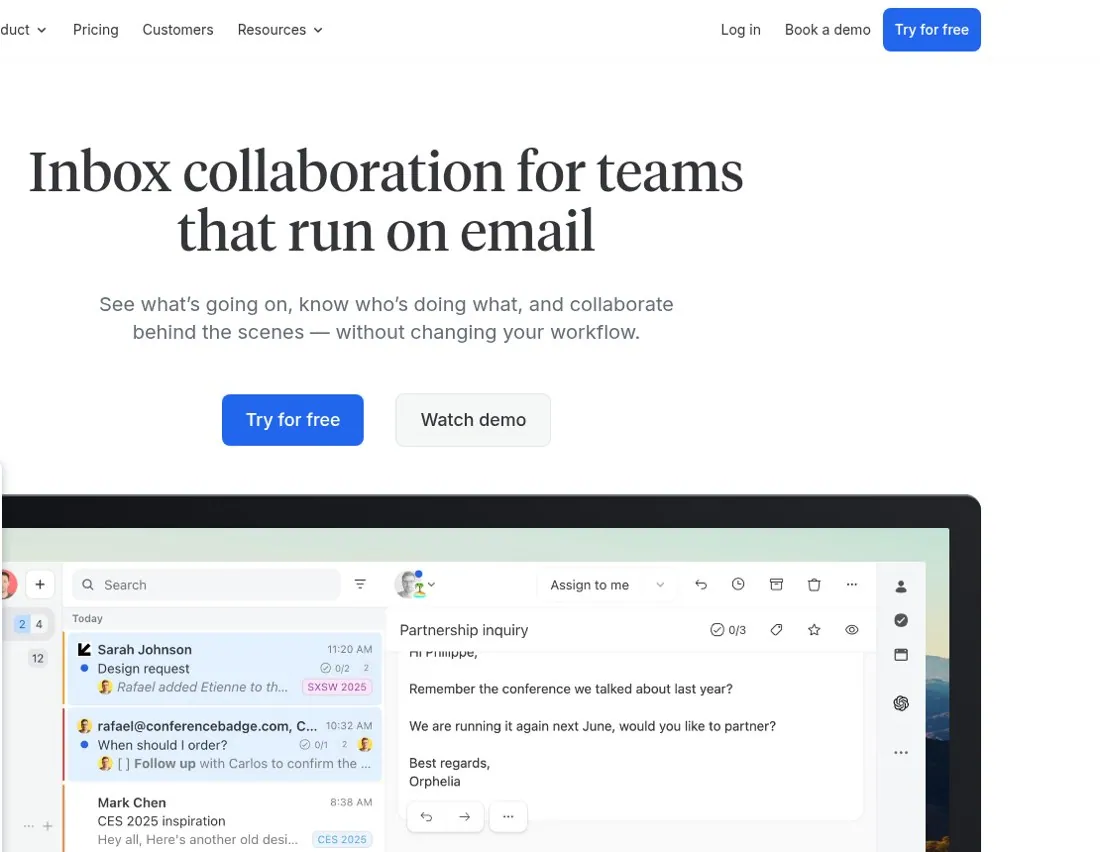1100x852 pixels.
Task: Click the Today section header
Action: [88, 618]
